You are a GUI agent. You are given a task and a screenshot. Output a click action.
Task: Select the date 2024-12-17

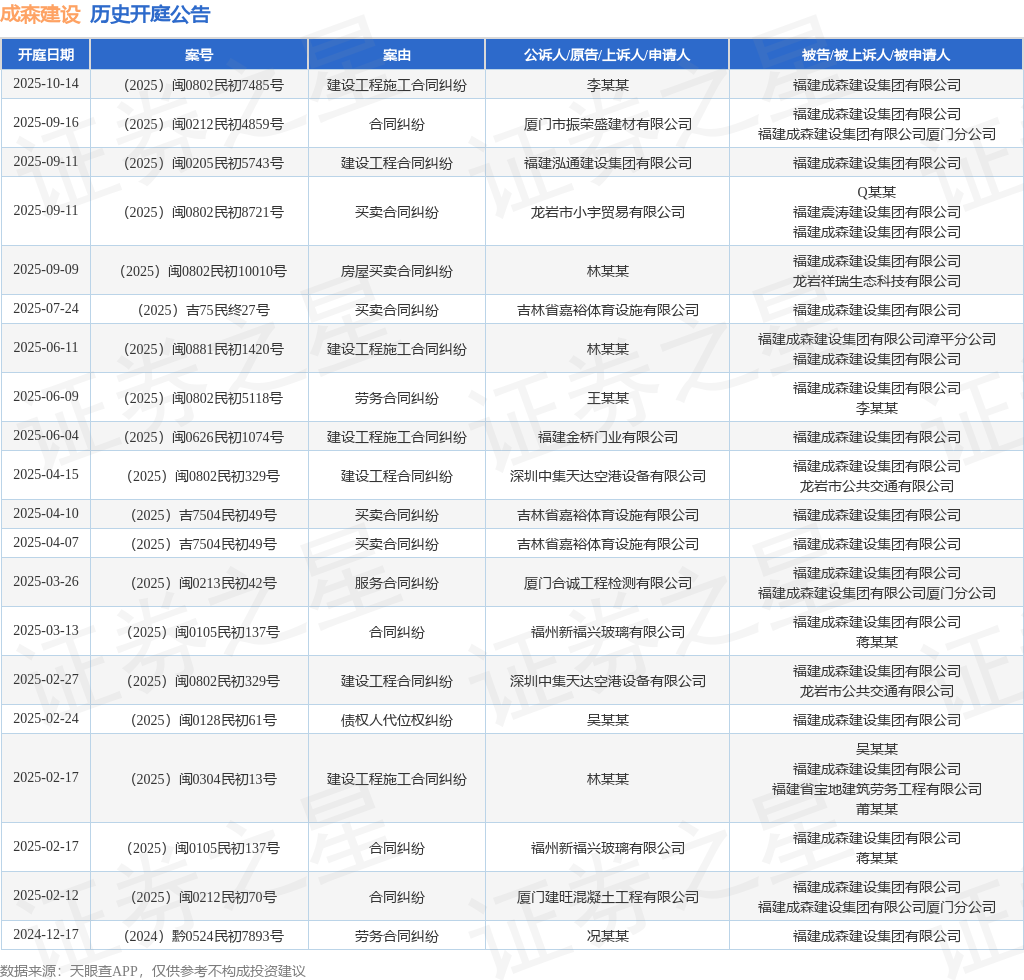pos(46,935)
